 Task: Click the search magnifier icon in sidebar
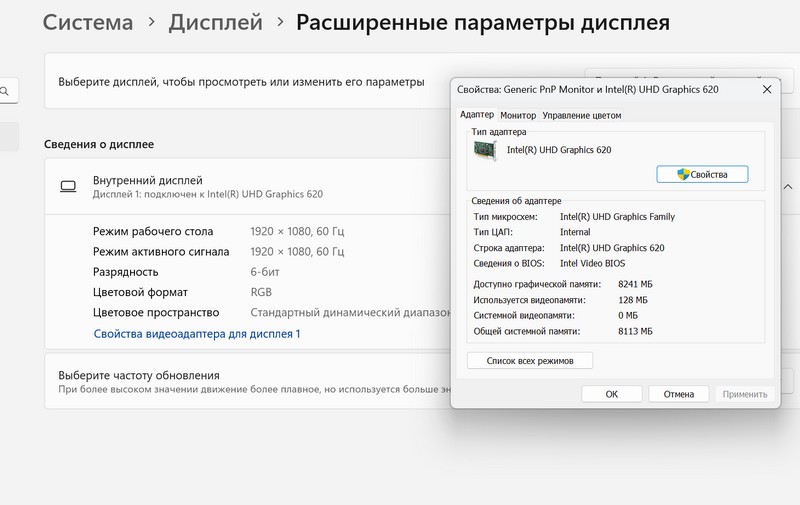(6, 92)
